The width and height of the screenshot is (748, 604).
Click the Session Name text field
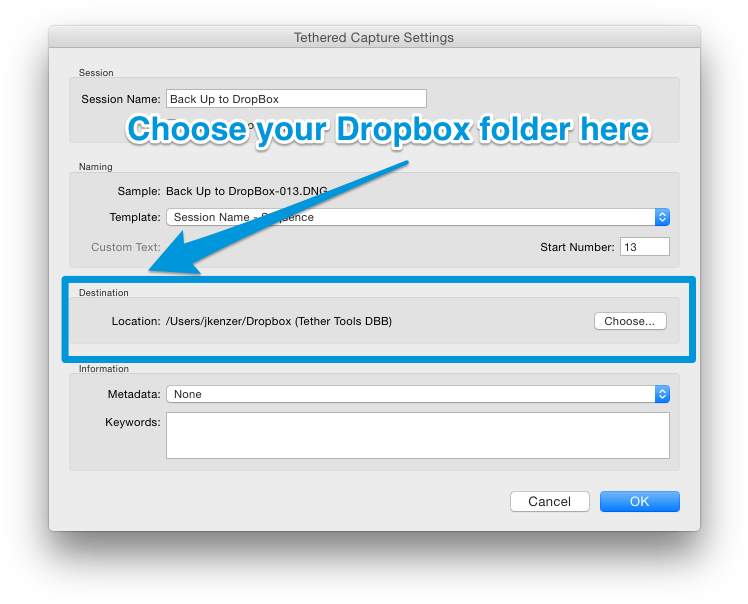click(296, 99)
